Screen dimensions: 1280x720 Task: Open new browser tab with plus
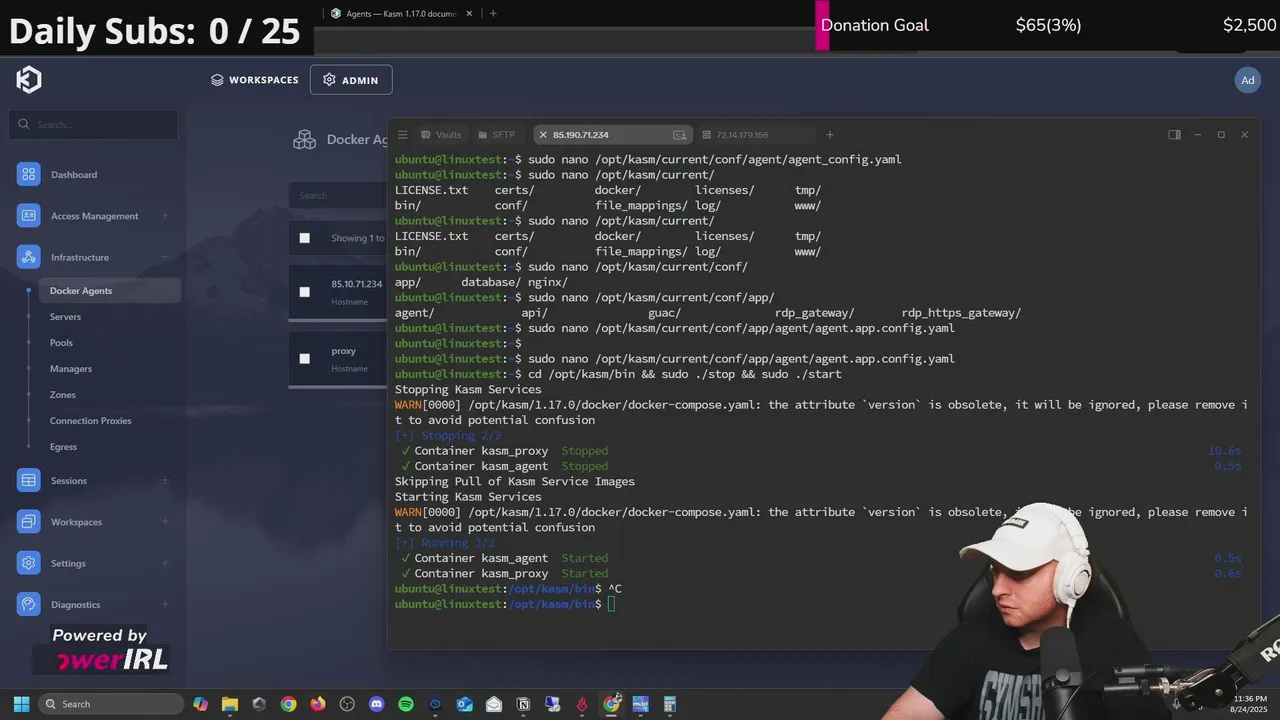(x=493, y=14)
